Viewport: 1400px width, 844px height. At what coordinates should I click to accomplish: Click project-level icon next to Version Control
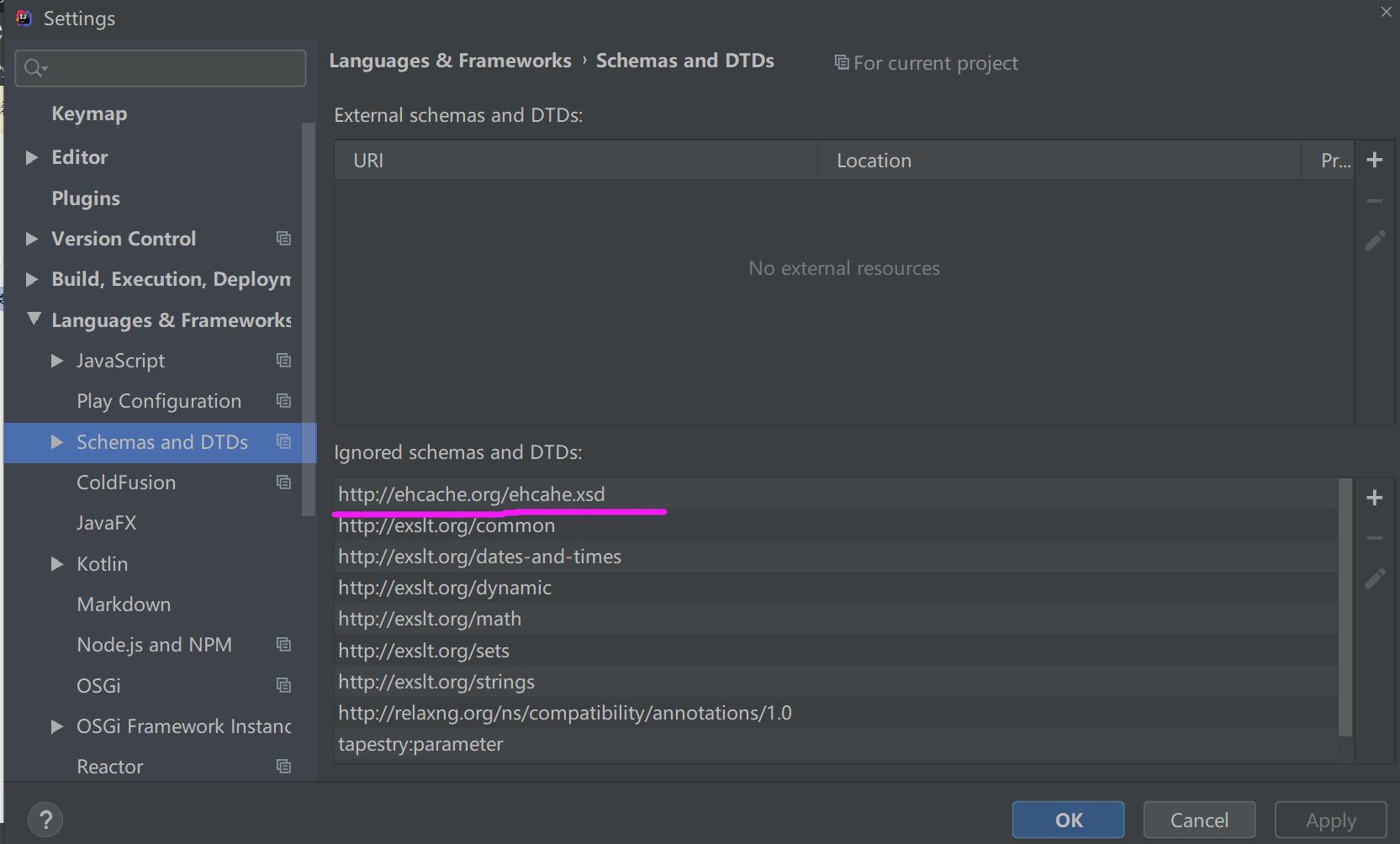[284, 239]
